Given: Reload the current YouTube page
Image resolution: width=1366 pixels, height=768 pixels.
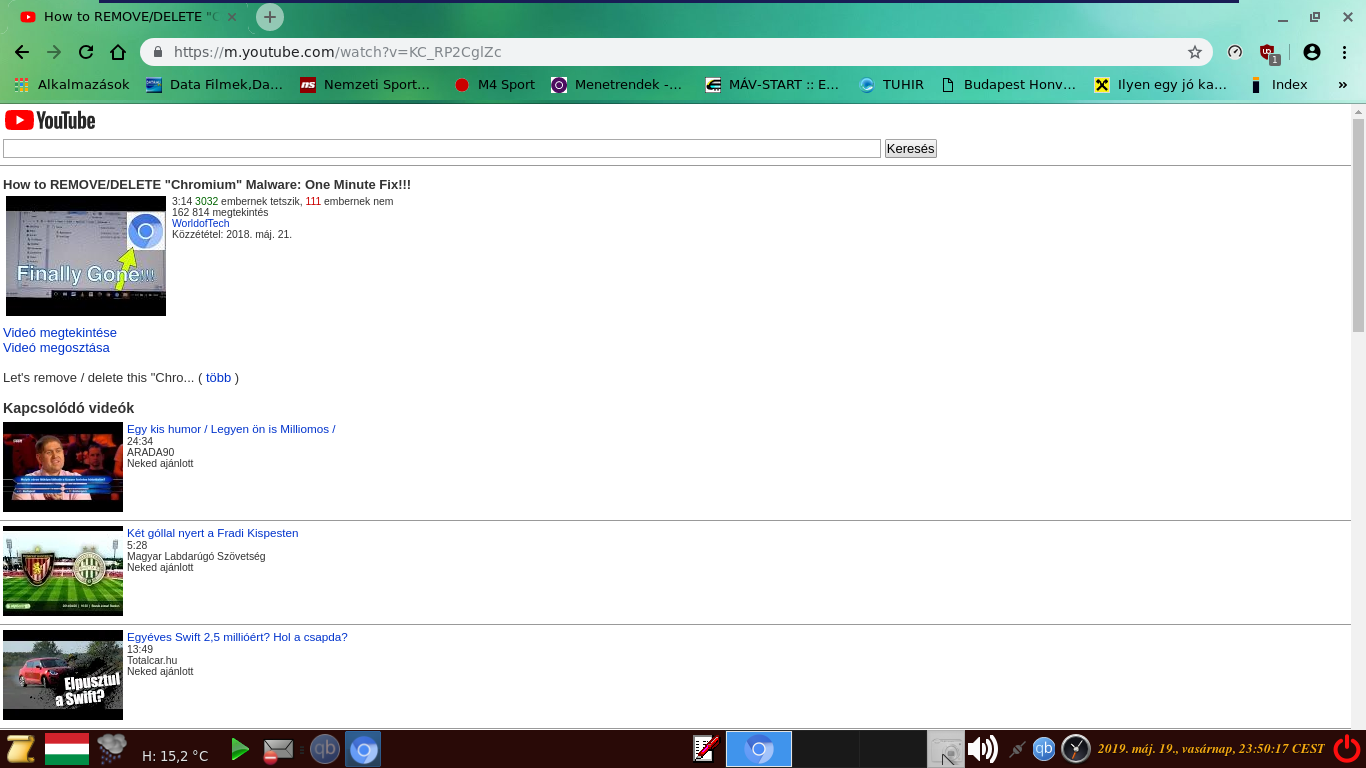Looking at the screenshot, I should (x=86, y=52).
